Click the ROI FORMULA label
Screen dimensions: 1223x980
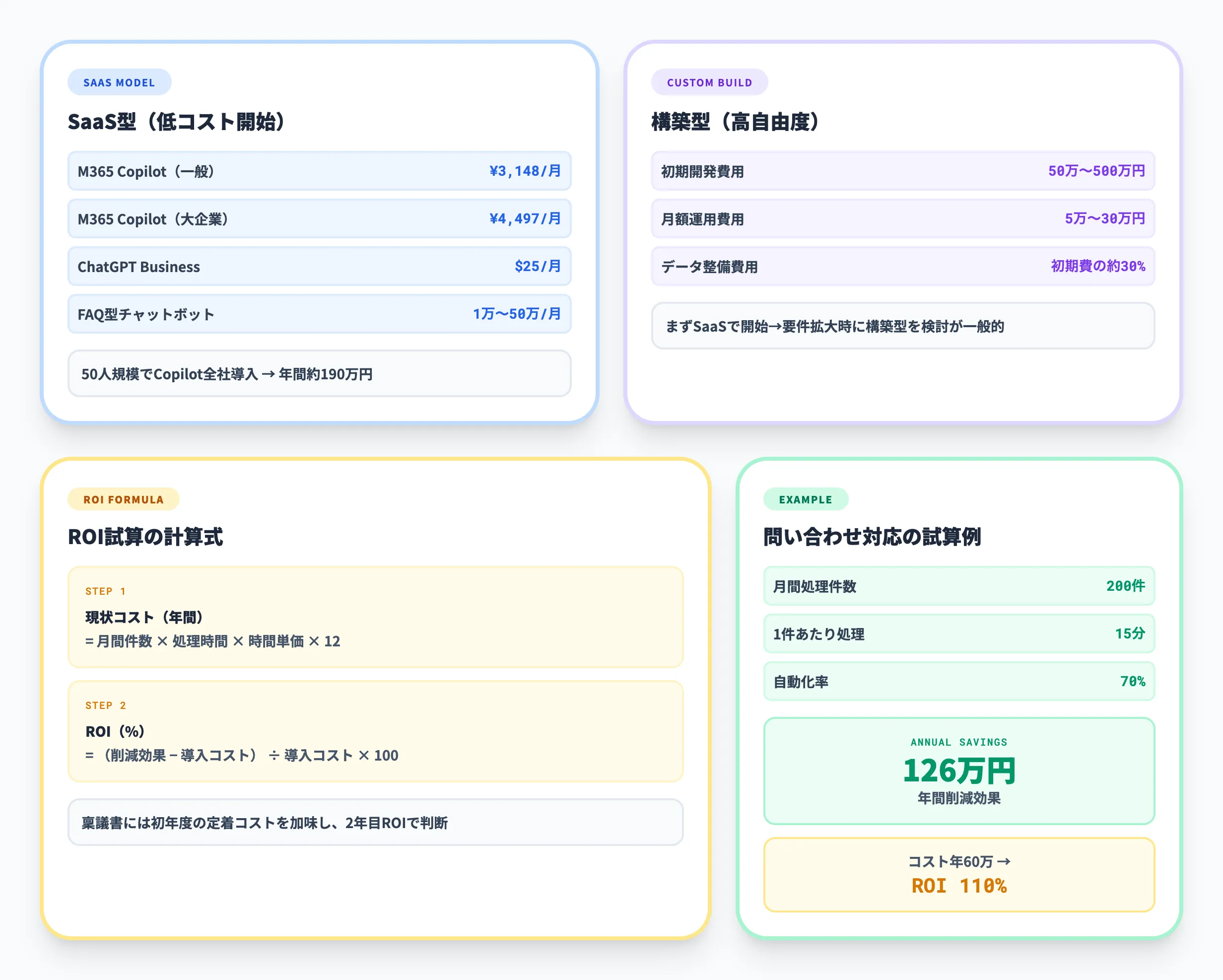pos(123,499)
